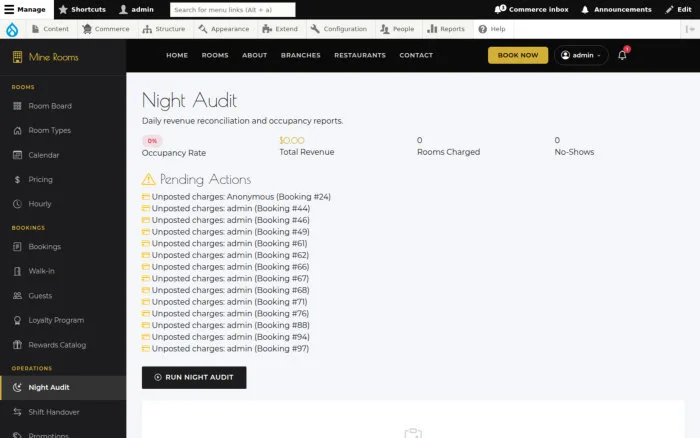The image size is (700, 438).
Task: Expand the admin account dropdown
Action: coord(581,55)
